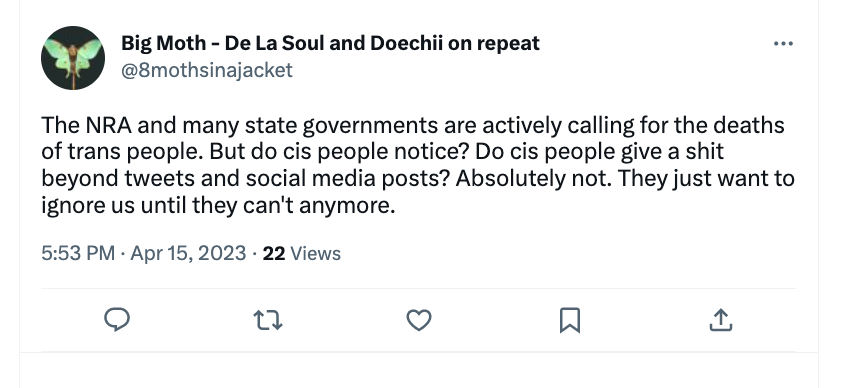Screen dimensions: 846x388
Task: Click the bold number 22 in views
Action: (274, 253)
